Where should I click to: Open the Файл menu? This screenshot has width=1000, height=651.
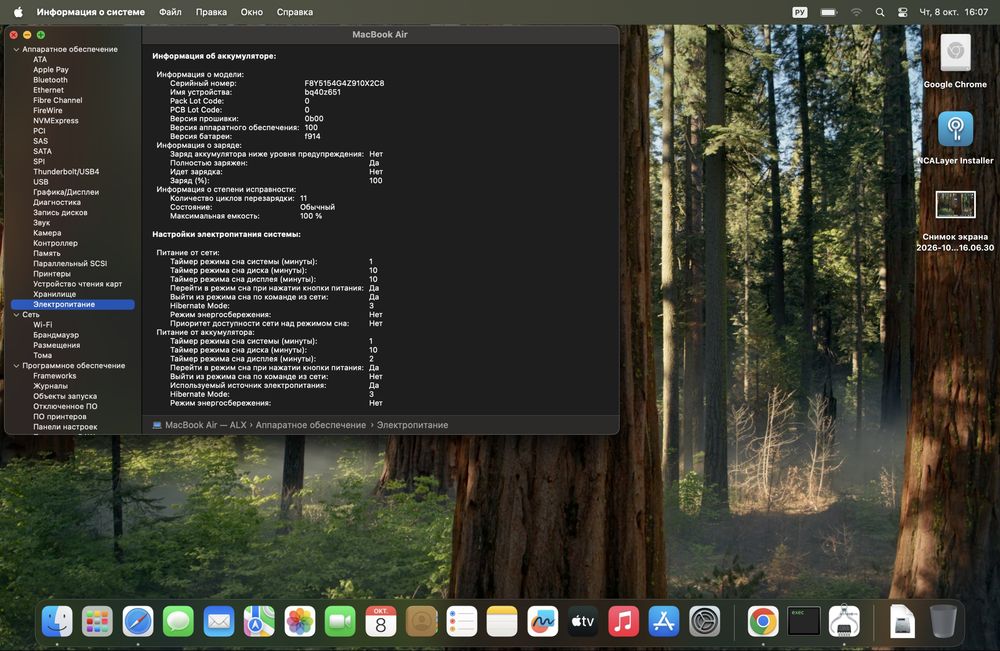[x=170, y=12]
